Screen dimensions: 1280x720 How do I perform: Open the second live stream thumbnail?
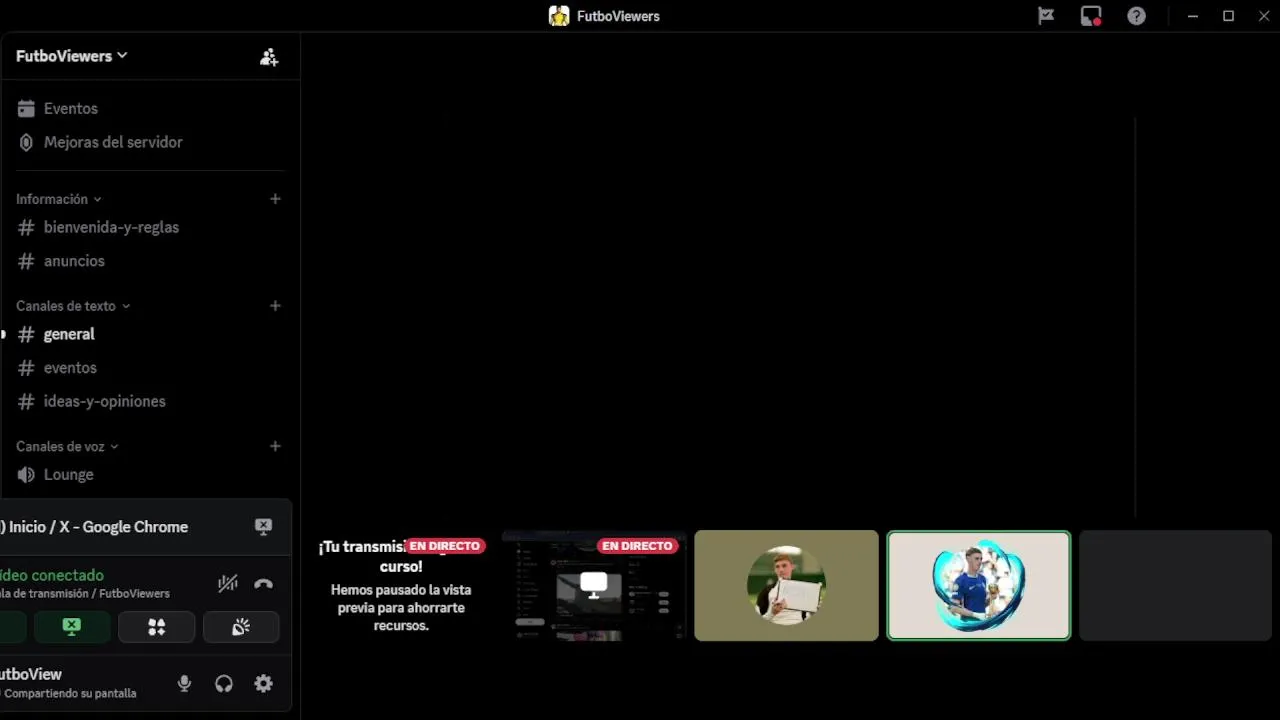coord(594,585)
